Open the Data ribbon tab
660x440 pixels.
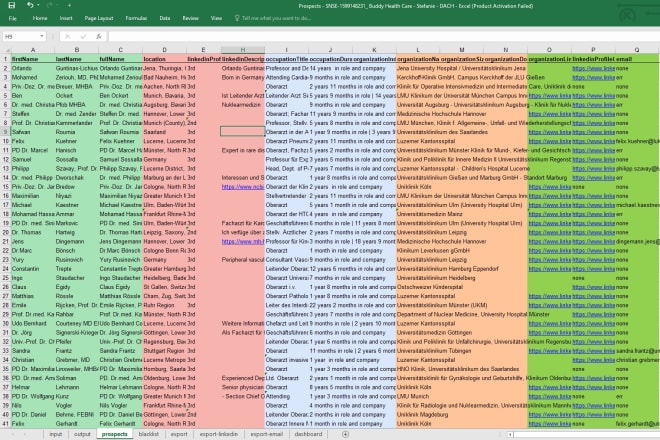(165, 18)
